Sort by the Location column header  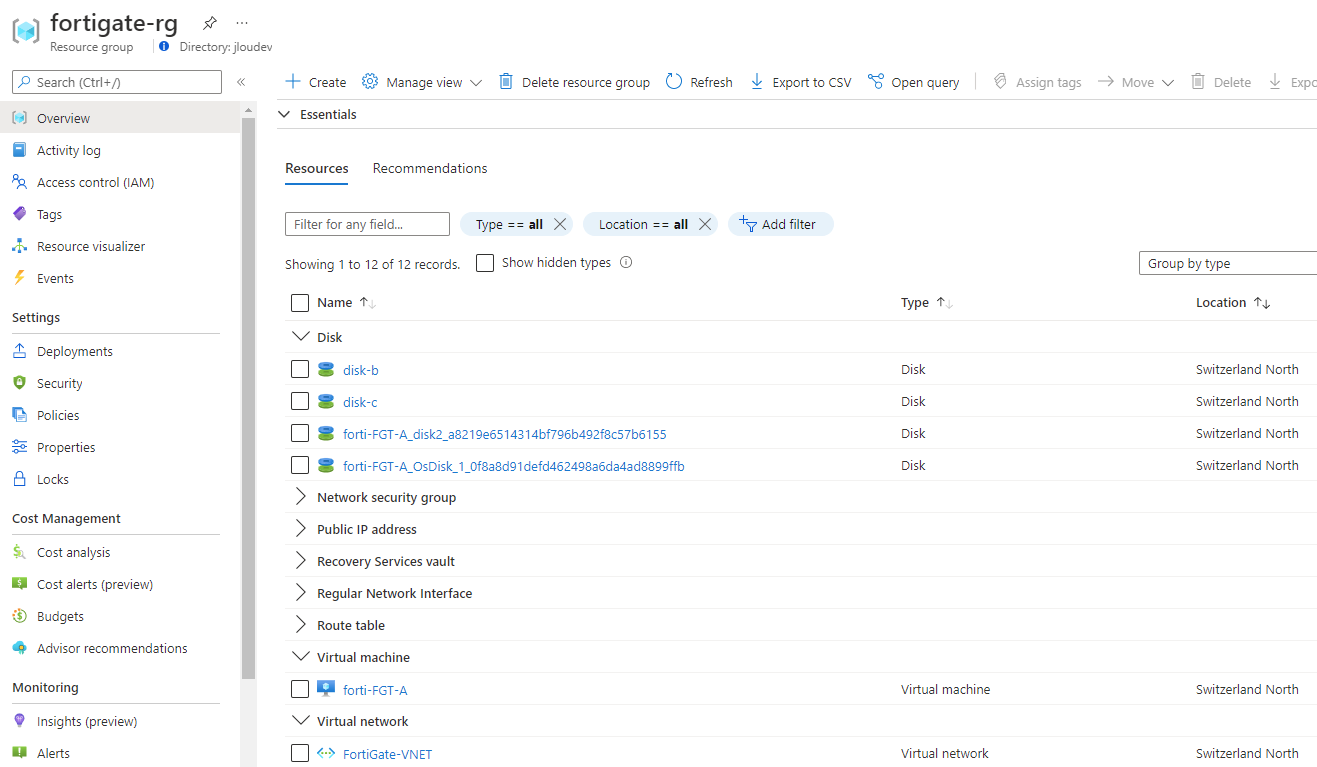click(x=1233, y=303)
